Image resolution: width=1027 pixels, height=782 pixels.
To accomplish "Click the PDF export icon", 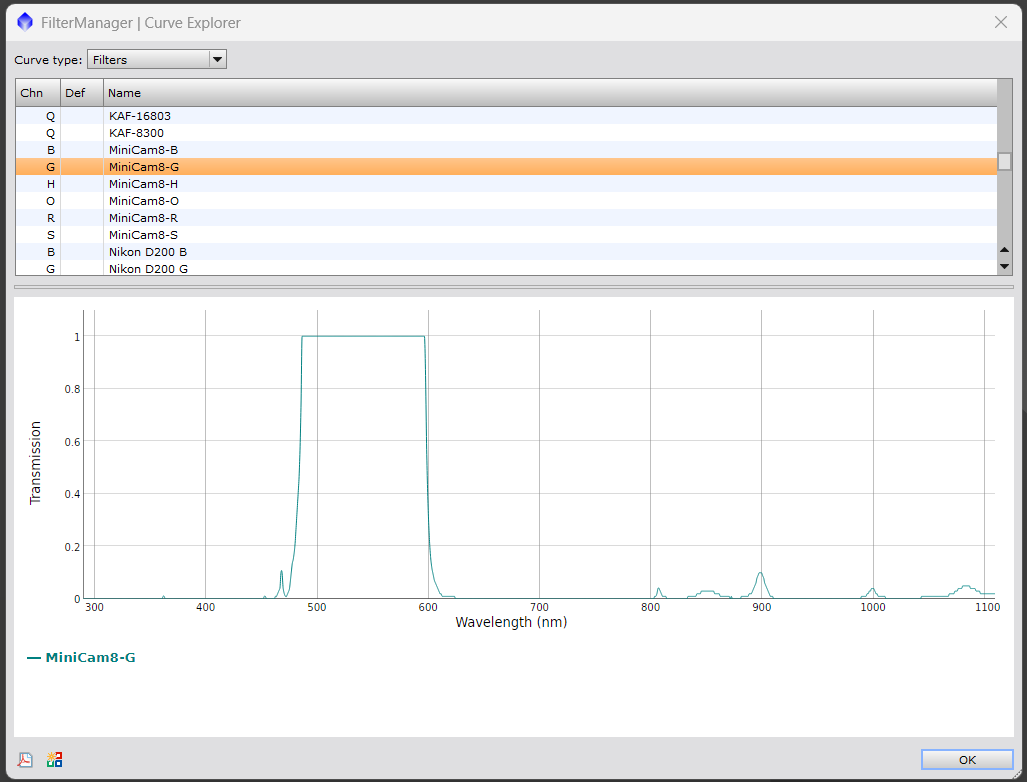I will [x=25, y=760].
